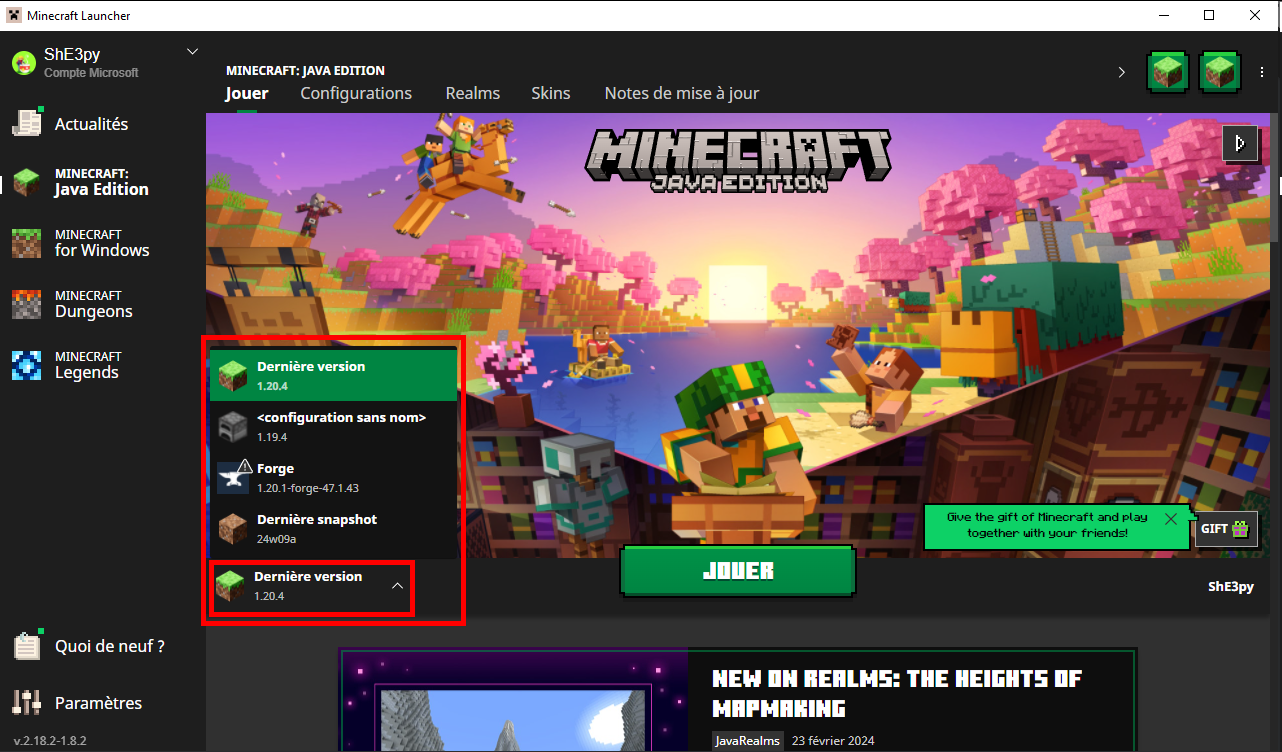
Task: Choose the <configuration sans nom> 1.19.4 option
Action: pyautogui.click(x=333, y=426)
